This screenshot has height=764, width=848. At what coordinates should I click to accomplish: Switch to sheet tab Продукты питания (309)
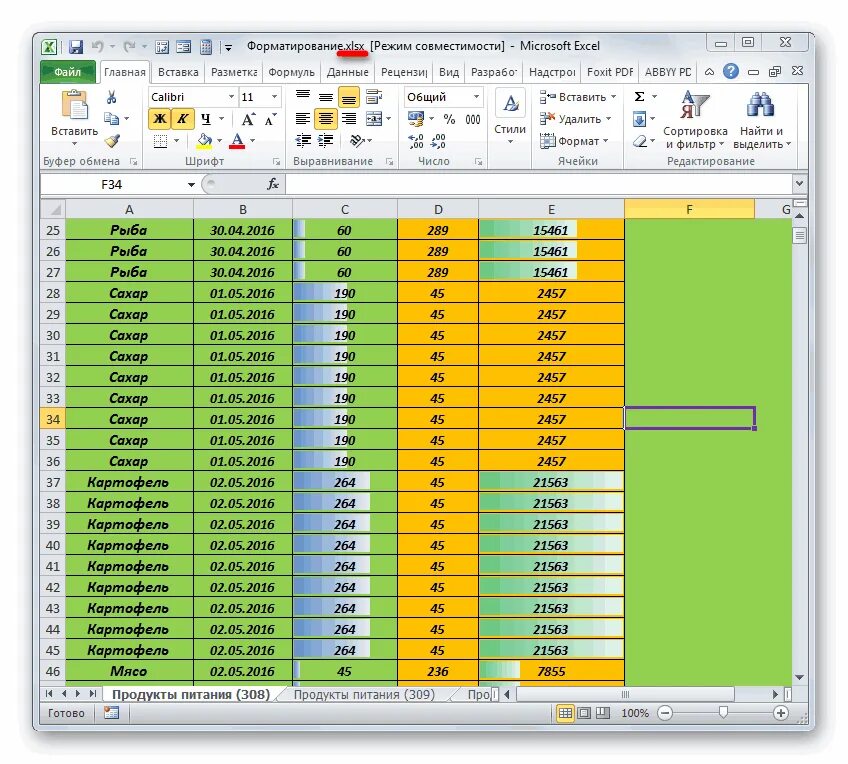[x=364, y=694]
